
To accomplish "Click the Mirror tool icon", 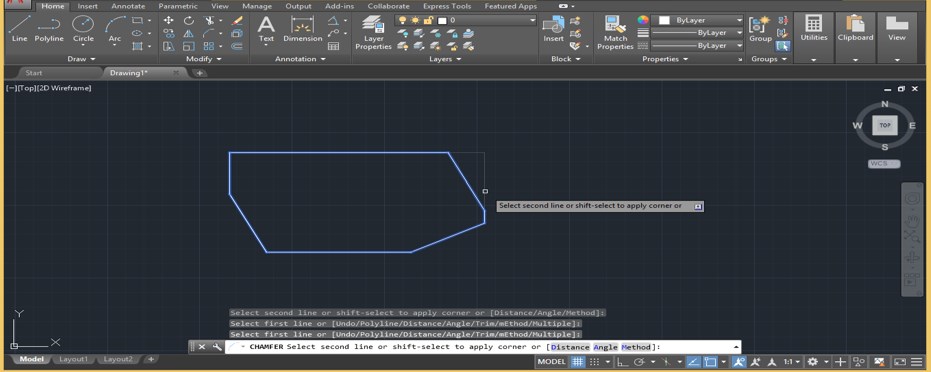I will click(188, 33).
